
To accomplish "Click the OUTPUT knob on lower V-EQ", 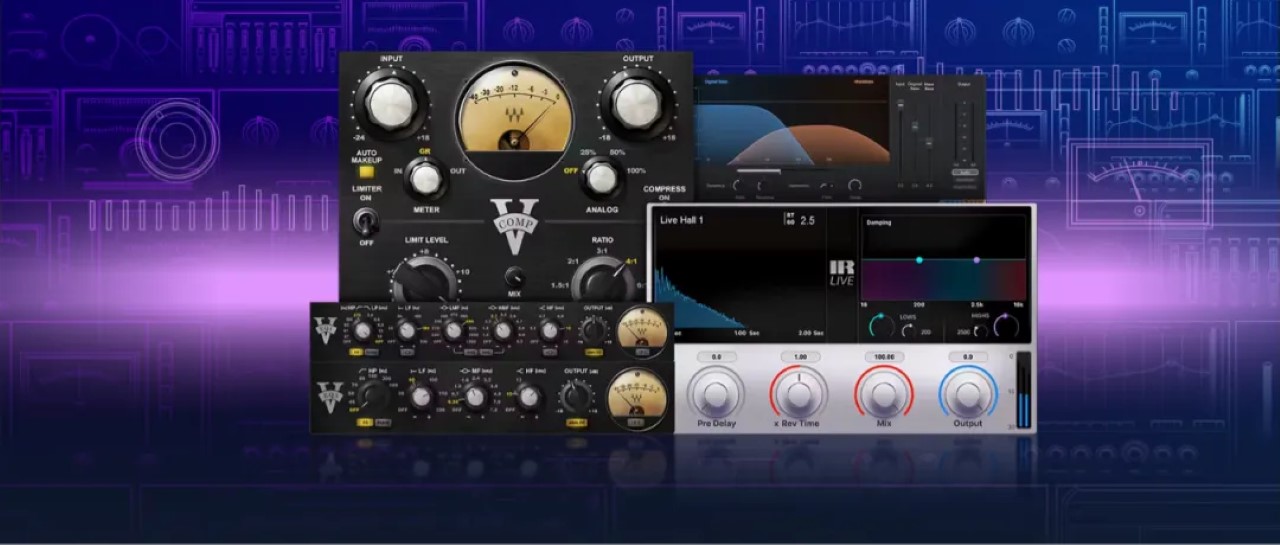I will pyautogui.click(x=575, y=397).
